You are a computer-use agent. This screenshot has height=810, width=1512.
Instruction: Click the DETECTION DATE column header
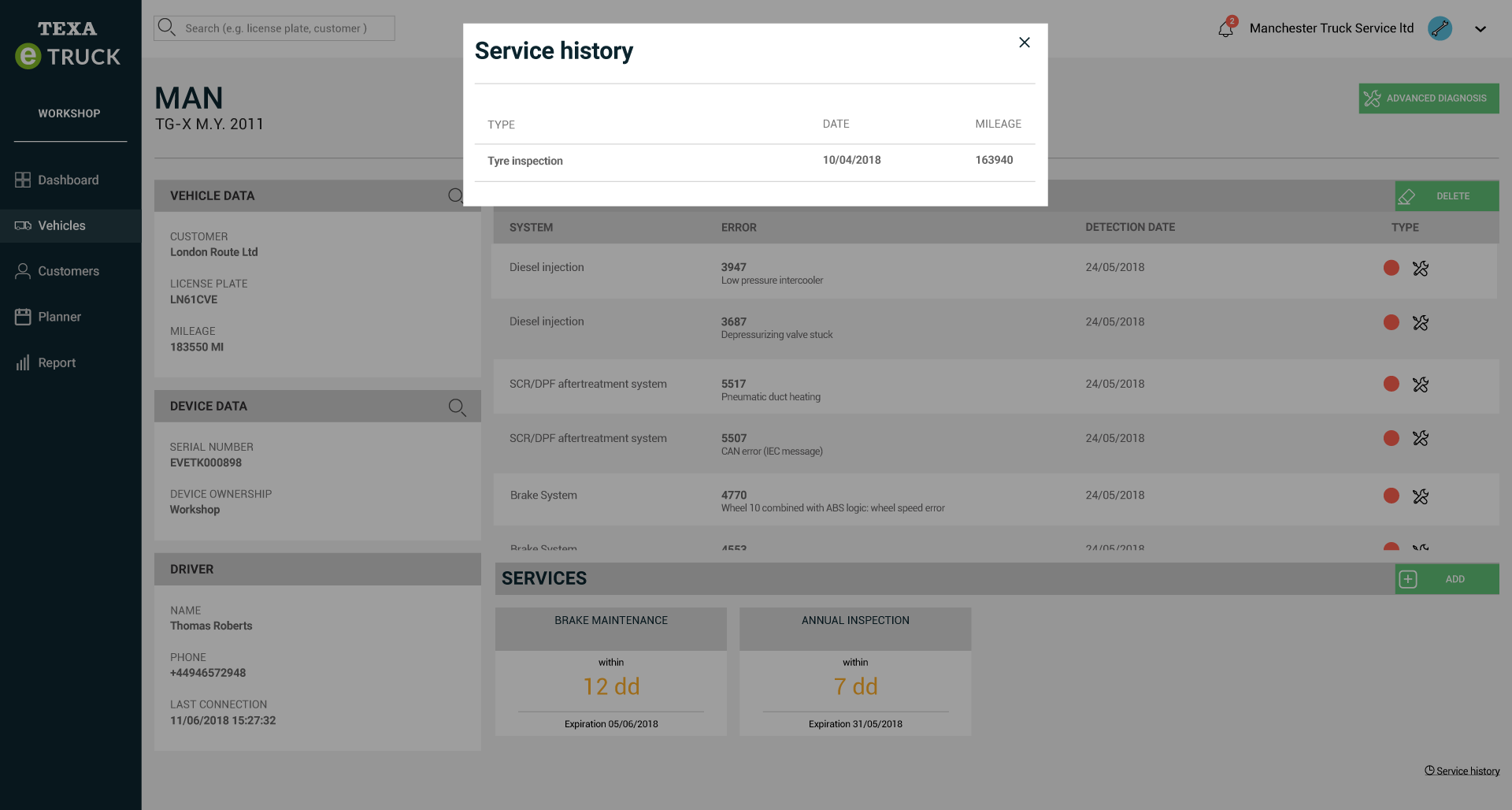pyautogui.click(x=1130, y=227)
